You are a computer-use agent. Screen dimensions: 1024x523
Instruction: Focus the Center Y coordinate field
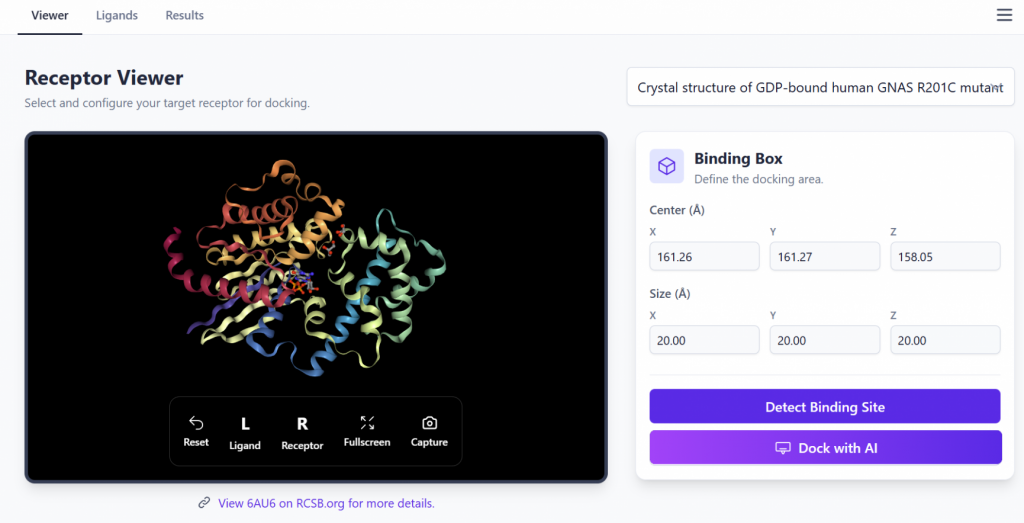tap(824, 257)
